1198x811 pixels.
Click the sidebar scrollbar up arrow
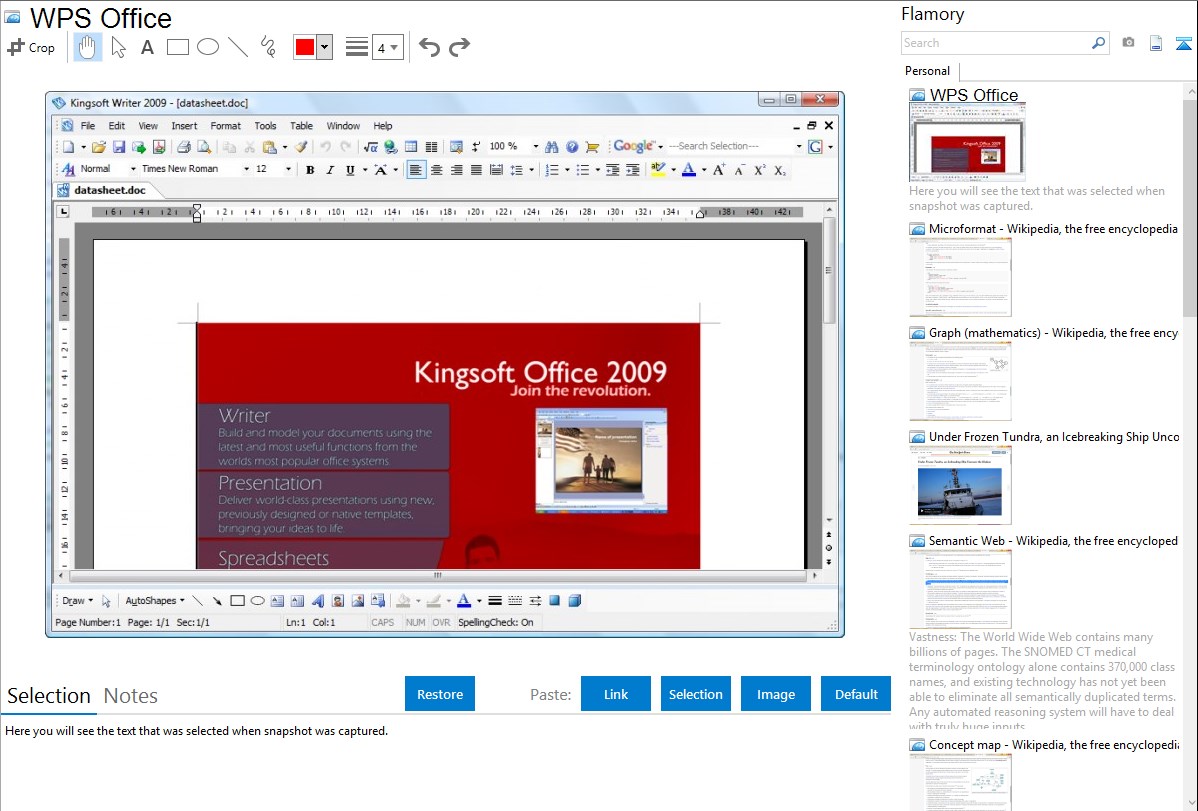pos(1190,91)
